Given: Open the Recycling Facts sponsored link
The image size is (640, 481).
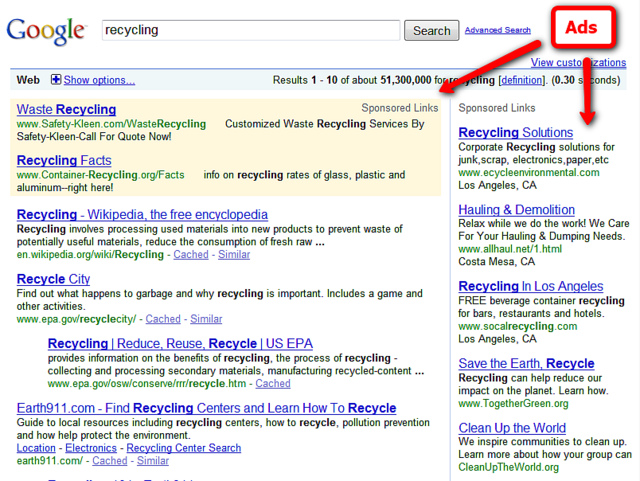Looking at the screenshot, I should (x=64, y=160).
